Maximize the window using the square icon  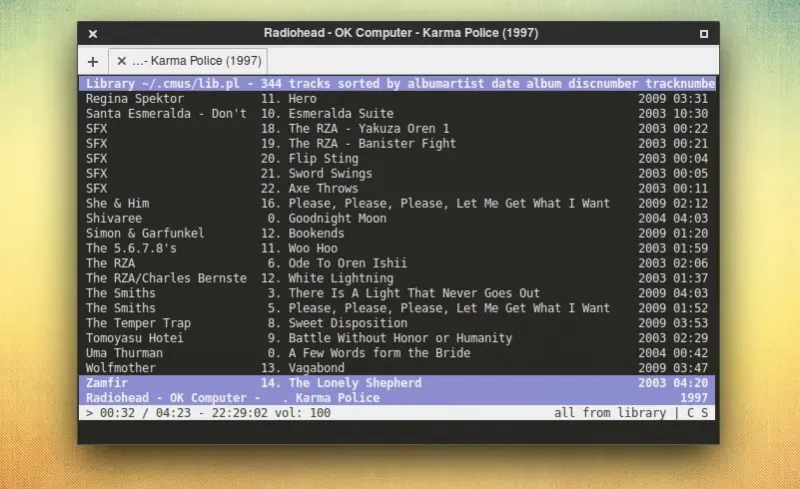(x=704, y=34)
